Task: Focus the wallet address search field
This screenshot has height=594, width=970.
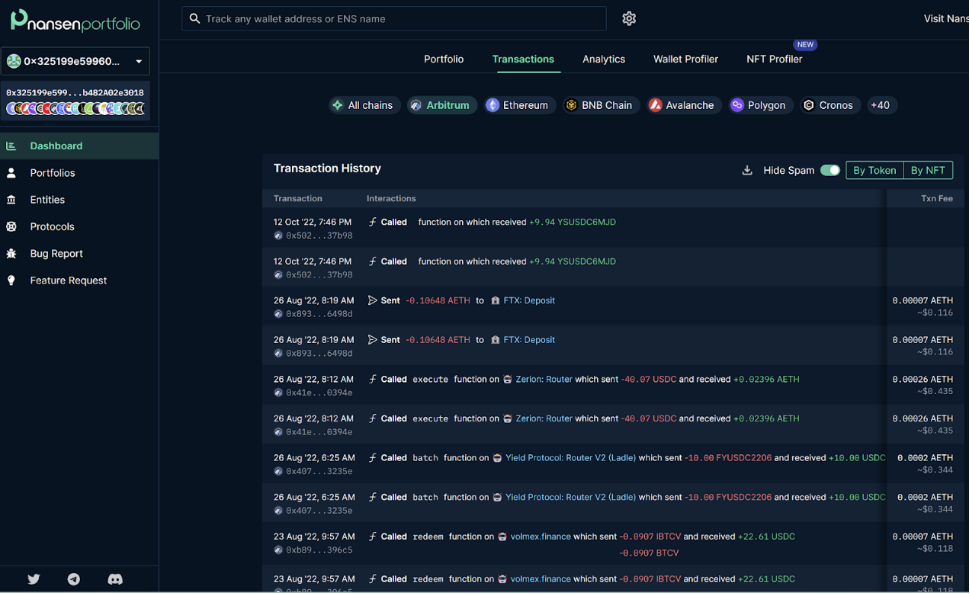Action: point(394,19)
